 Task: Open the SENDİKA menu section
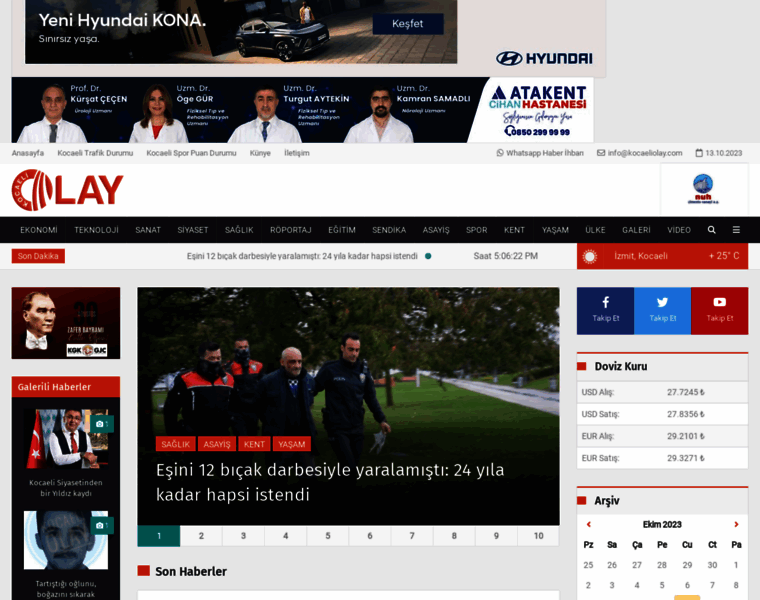coord(389,230)
